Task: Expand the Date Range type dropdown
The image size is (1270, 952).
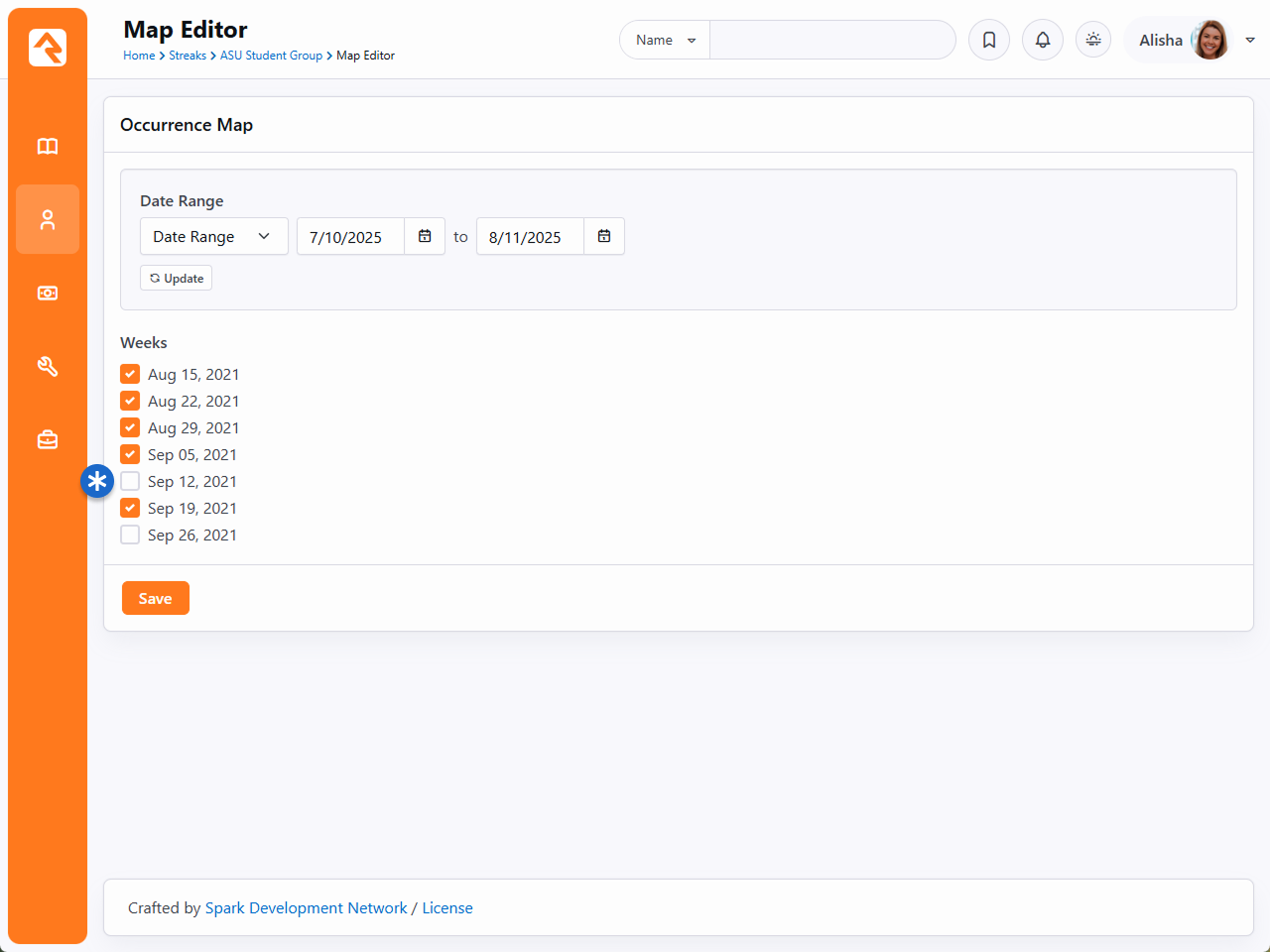Action: coord(213,236)
